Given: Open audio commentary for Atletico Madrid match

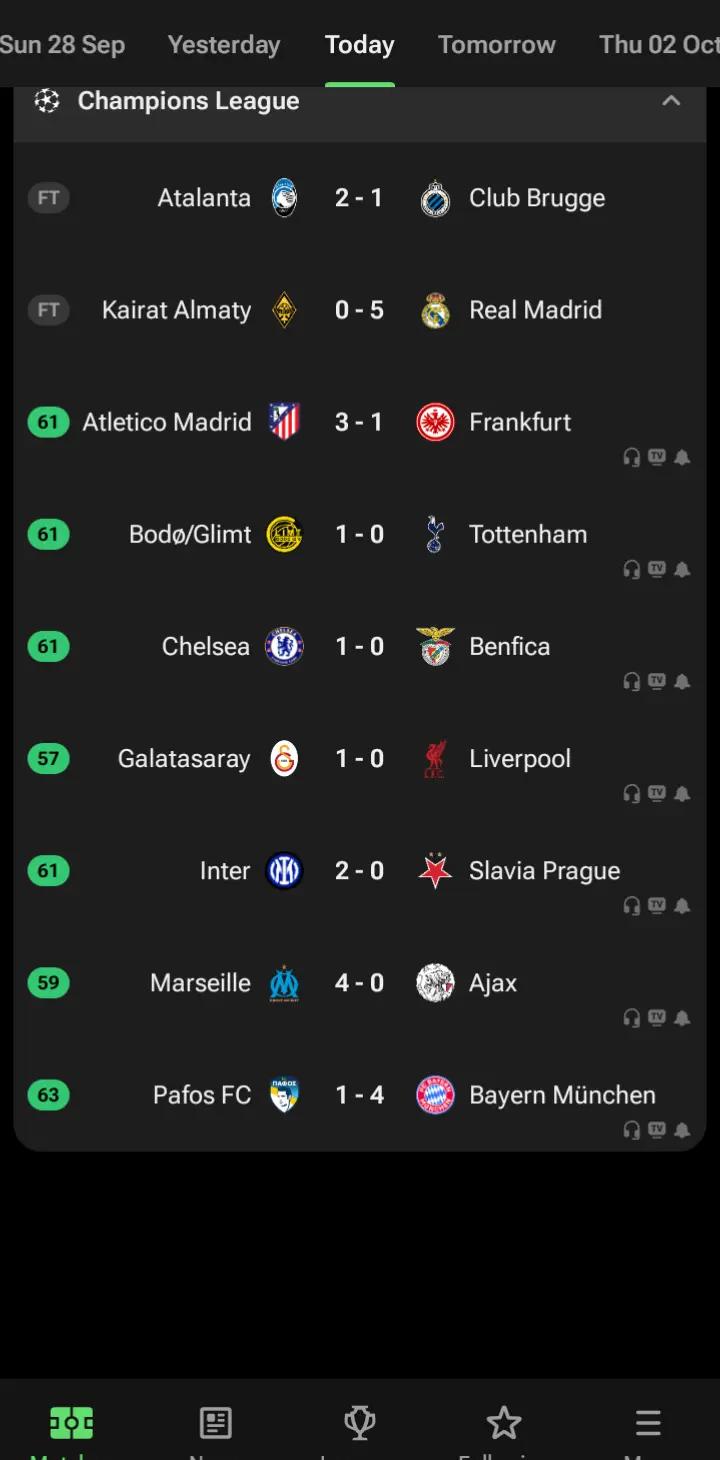Looking at the screenshot, I should coord(632,457).
